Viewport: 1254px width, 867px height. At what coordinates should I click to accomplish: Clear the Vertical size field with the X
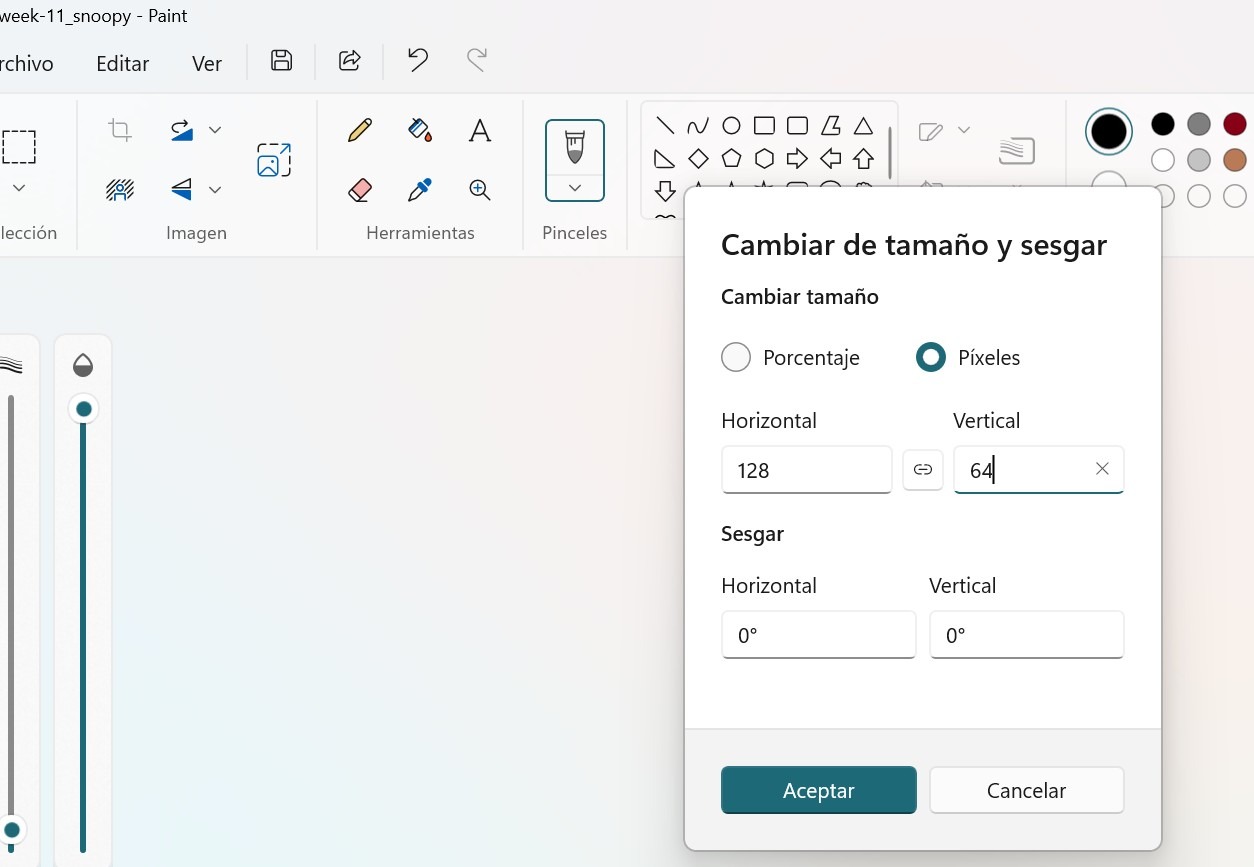(x=1102, y=469)
